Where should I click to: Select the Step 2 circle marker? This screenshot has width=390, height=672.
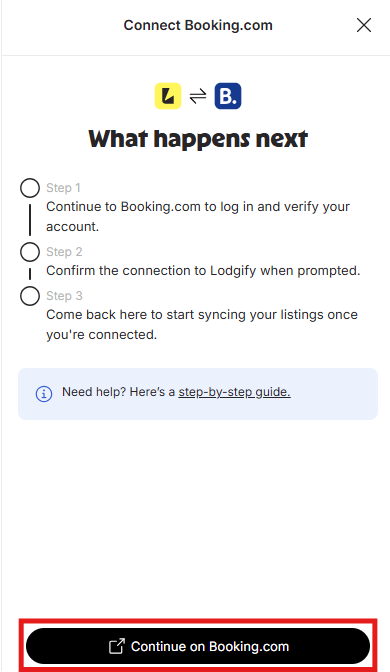pos(30,252)
